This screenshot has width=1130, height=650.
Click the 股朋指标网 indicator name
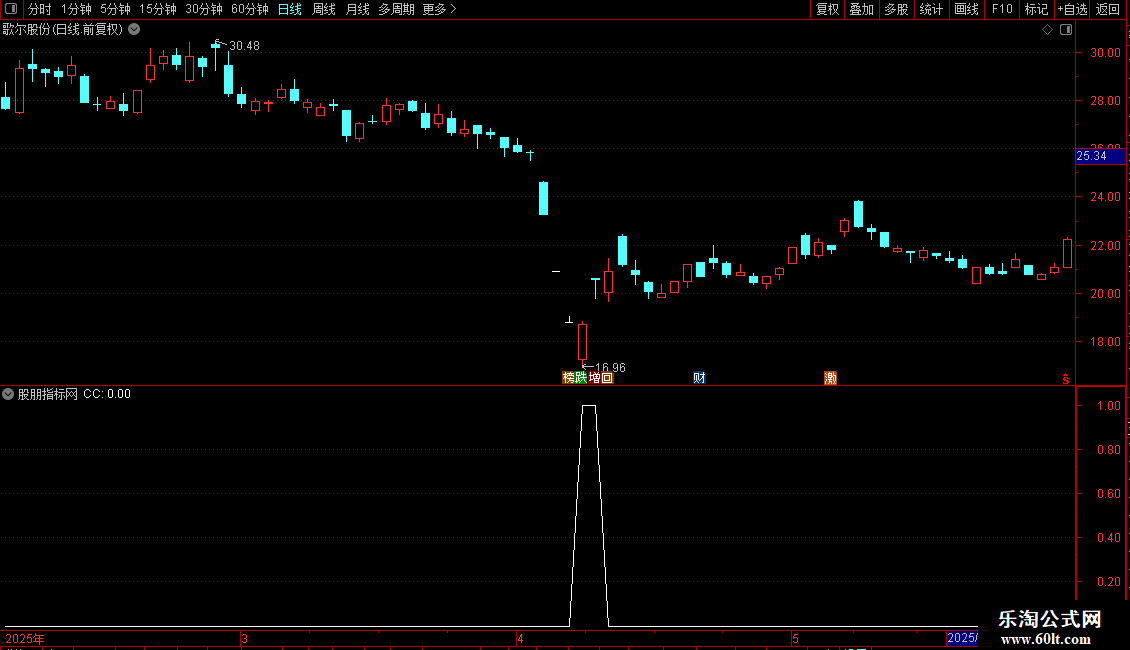click(48, 394)
